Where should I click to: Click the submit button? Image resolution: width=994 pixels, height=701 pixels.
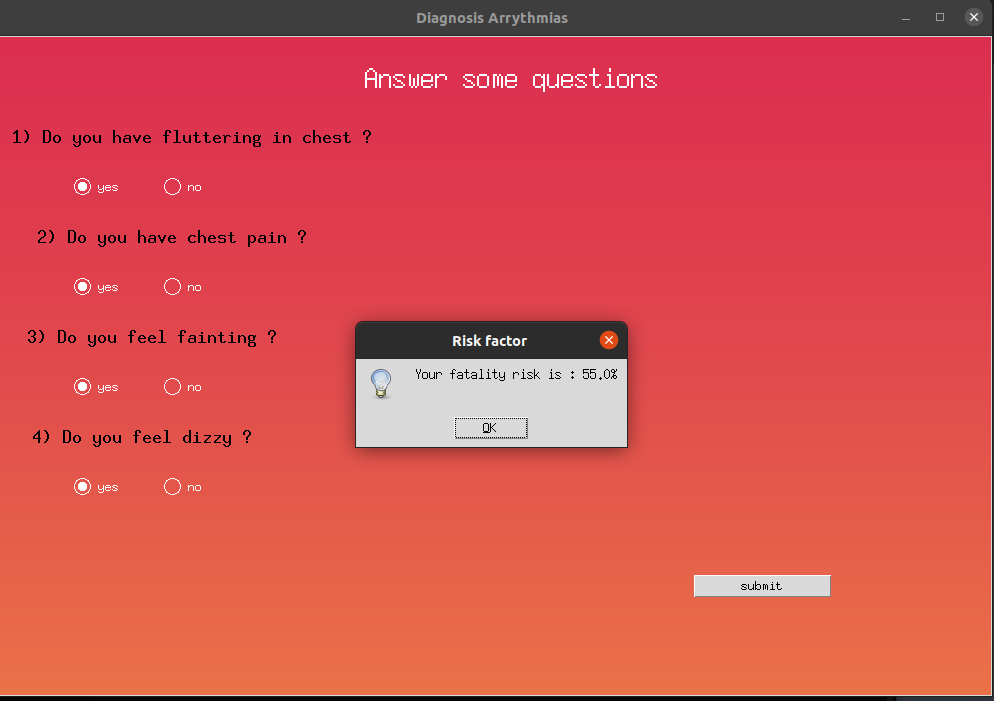point(762,586)
